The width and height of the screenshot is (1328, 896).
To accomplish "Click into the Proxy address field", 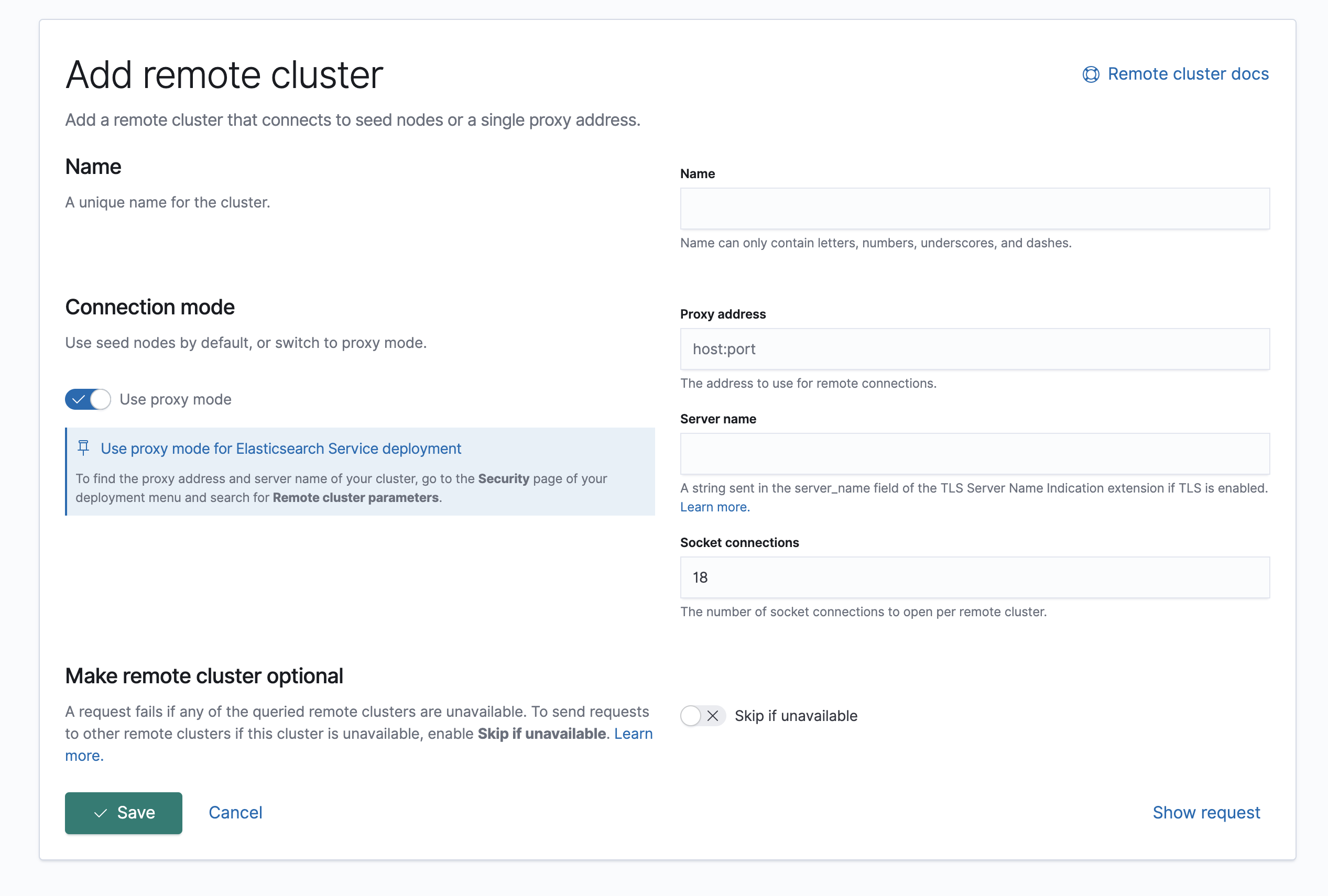I will pyautogui.click(x=974, y=349).
